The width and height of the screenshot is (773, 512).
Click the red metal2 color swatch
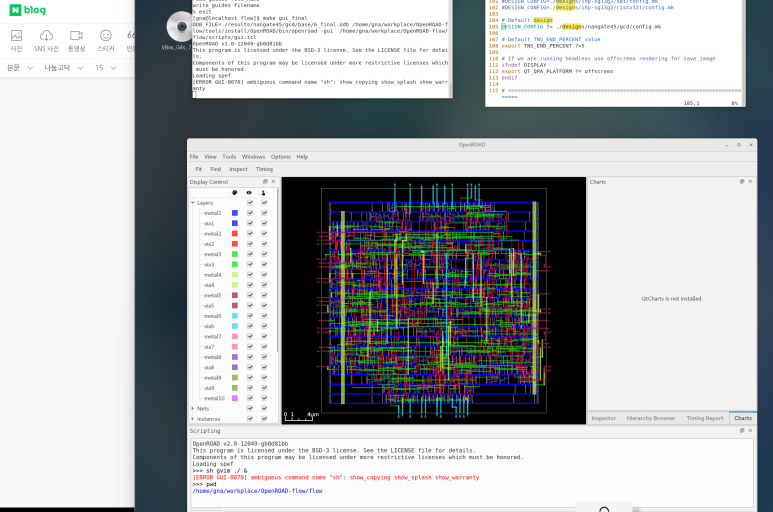pos(235,234)
